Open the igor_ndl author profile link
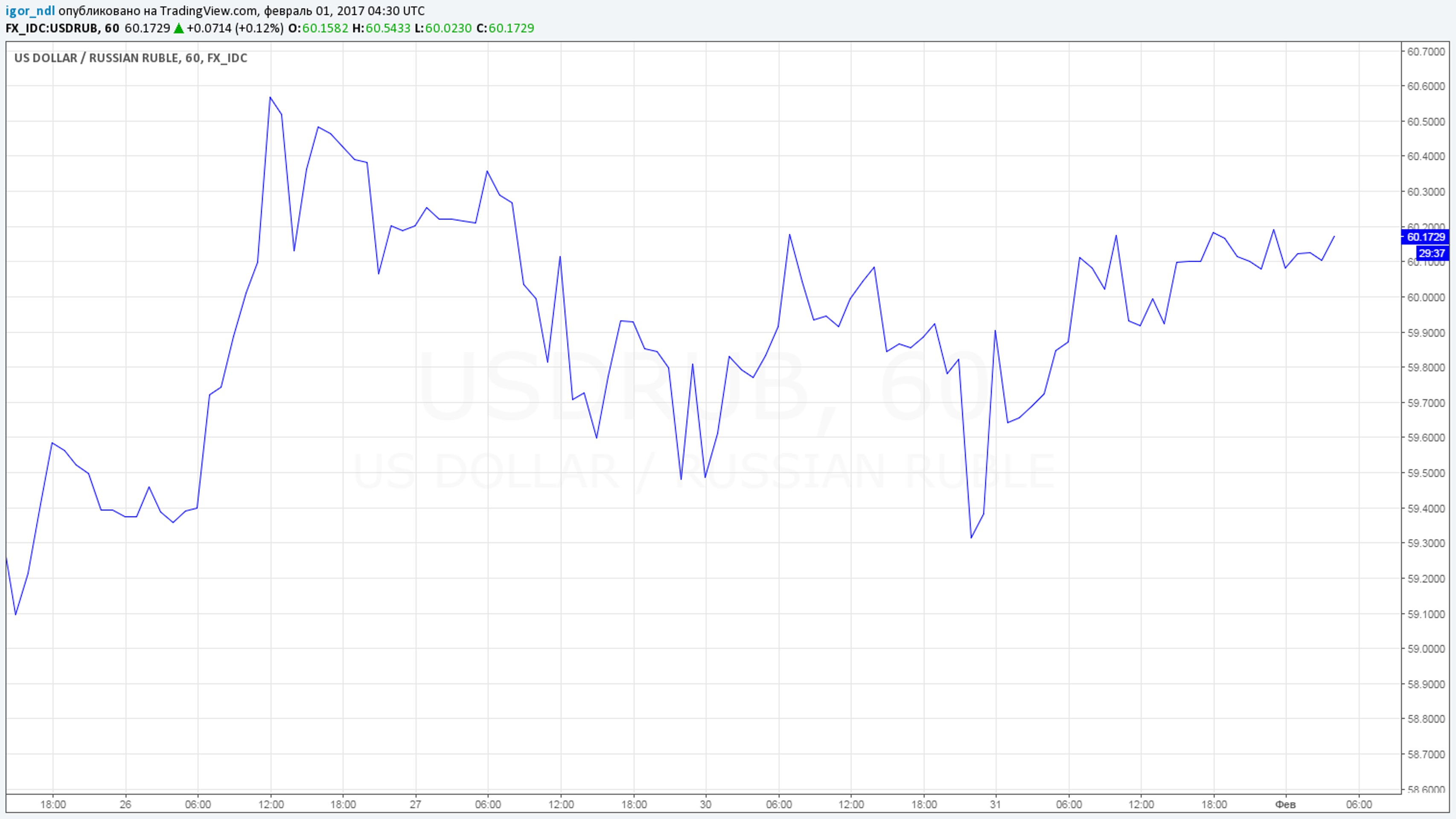 click(x=30, y=11)
